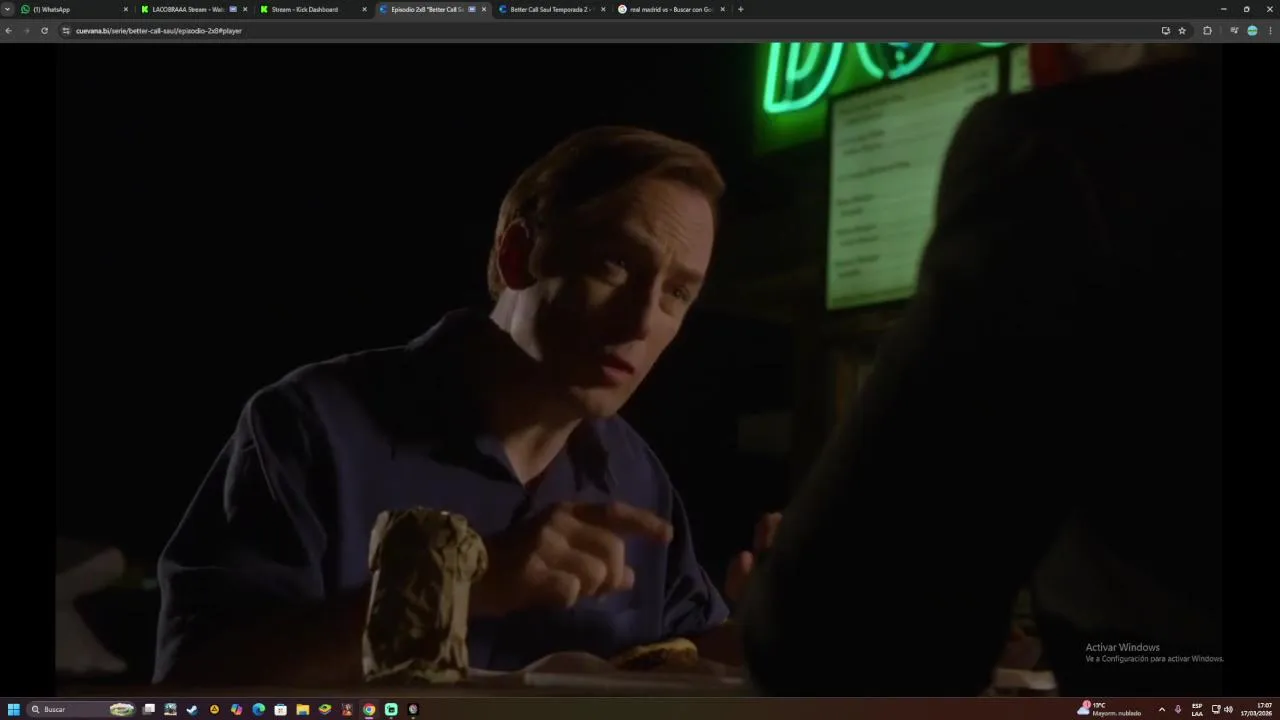Open the weather widget showing 19°C

click(x=1109, y=709)
